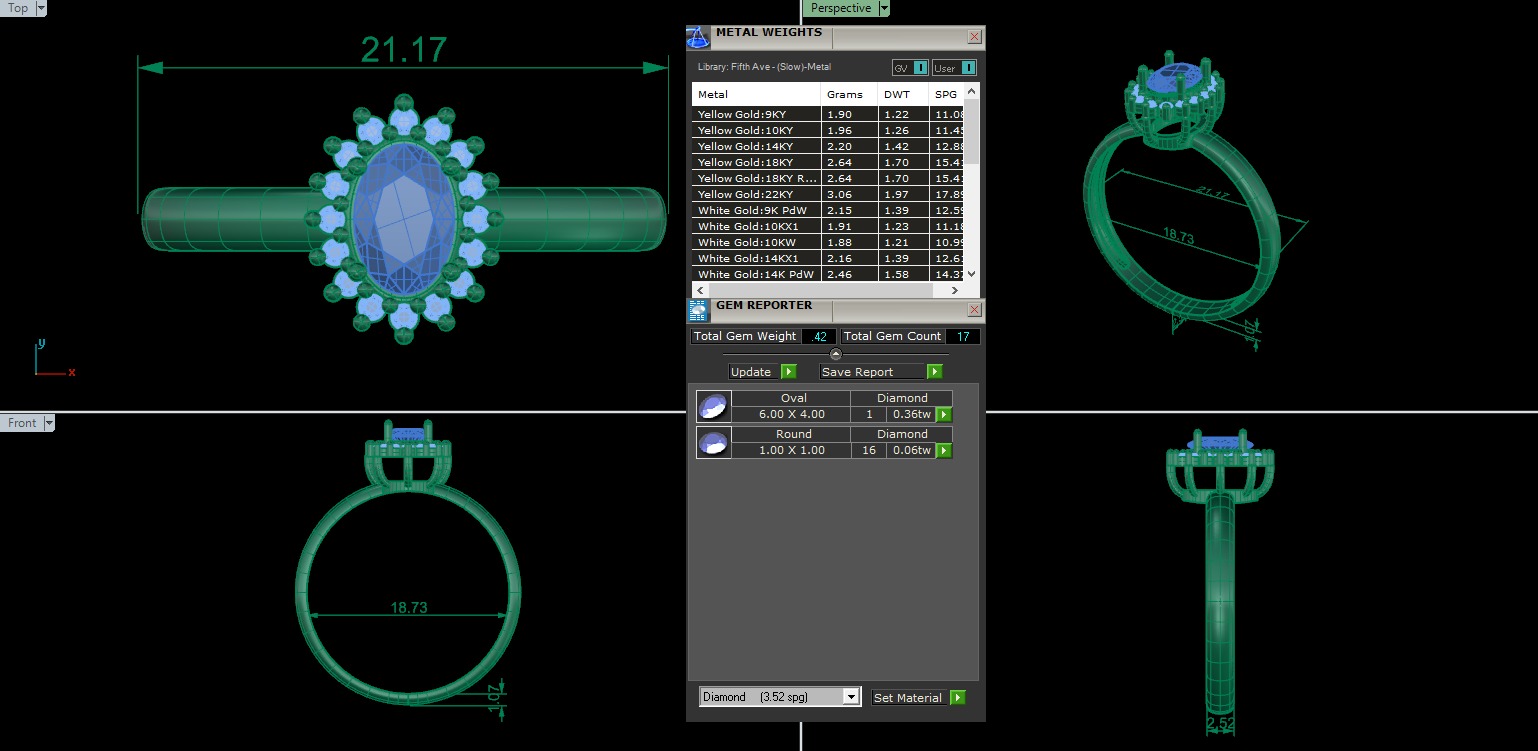Select the Yellow Gold:14KY row
Screen dimensions: 1538x751
coord(828,147)
